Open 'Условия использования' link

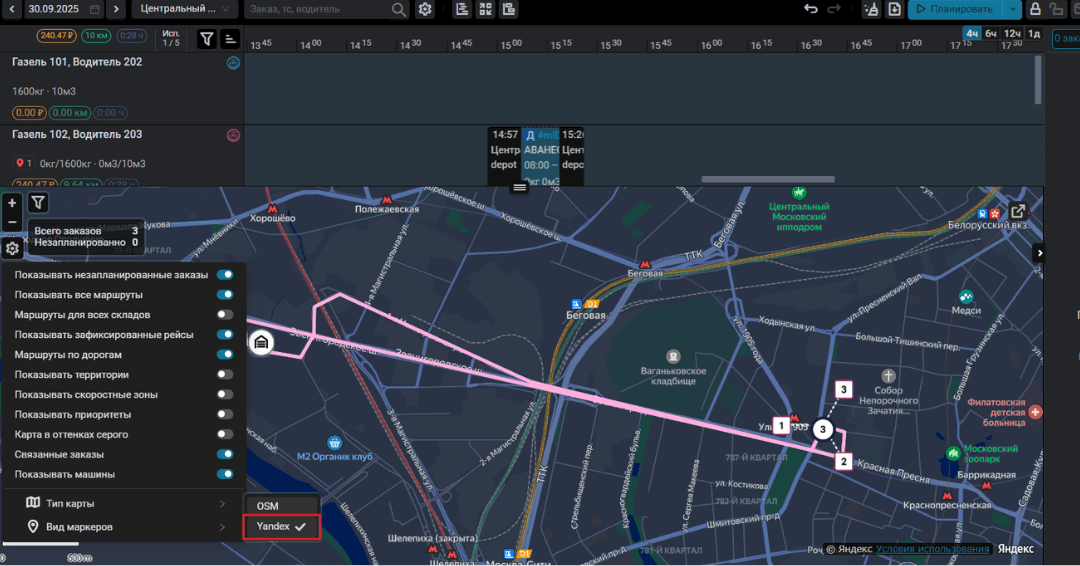pos(933,549)
